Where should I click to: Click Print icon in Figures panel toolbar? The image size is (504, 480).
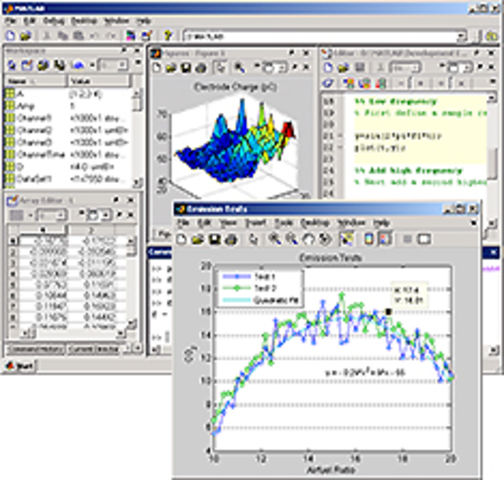pos(201,68)
